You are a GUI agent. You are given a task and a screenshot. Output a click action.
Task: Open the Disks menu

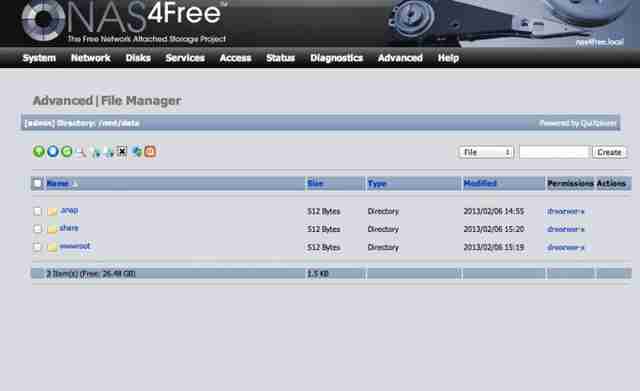pos(138,58)
